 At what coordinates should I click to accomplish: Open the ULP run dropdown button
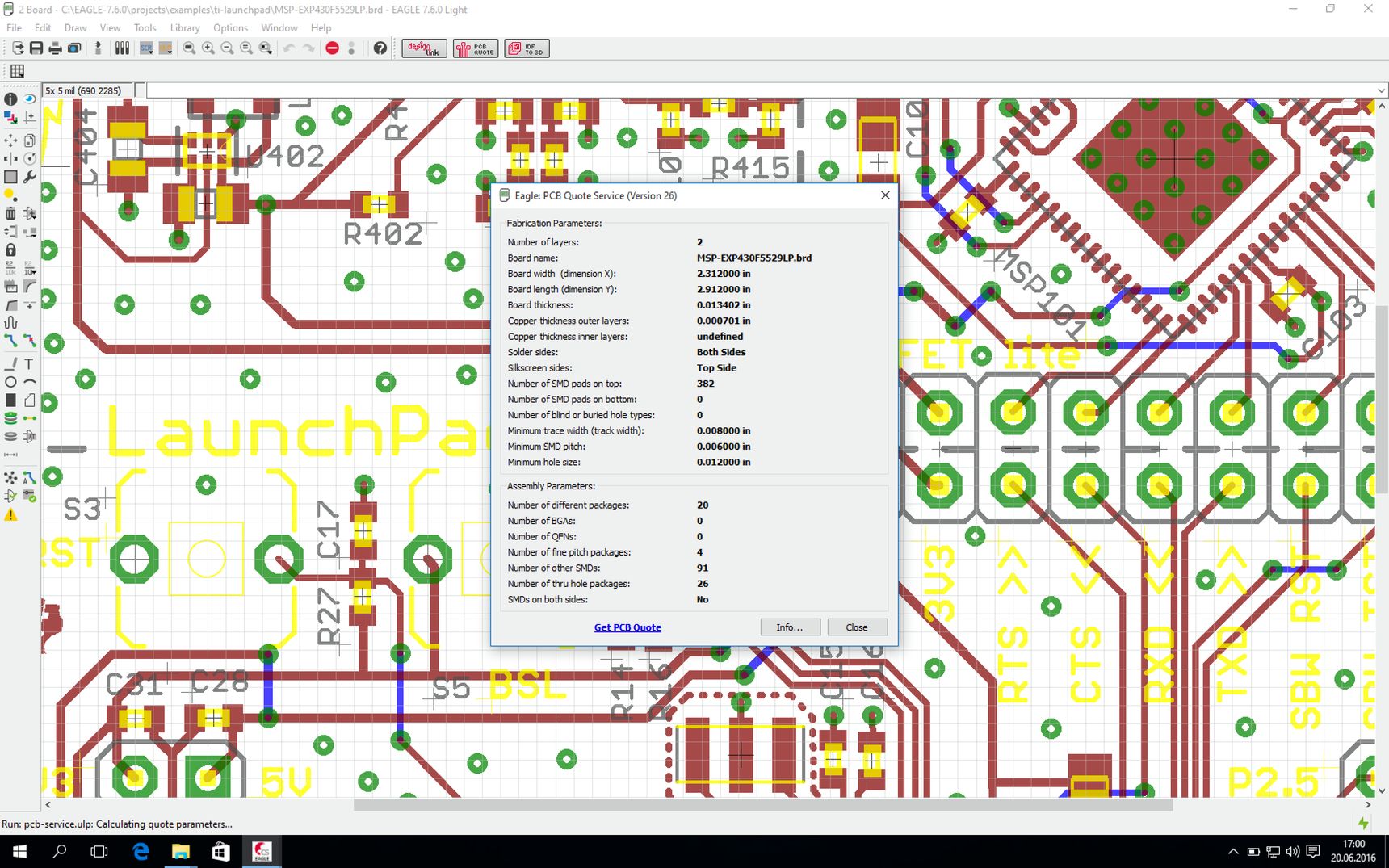click(x=166, y=48)
